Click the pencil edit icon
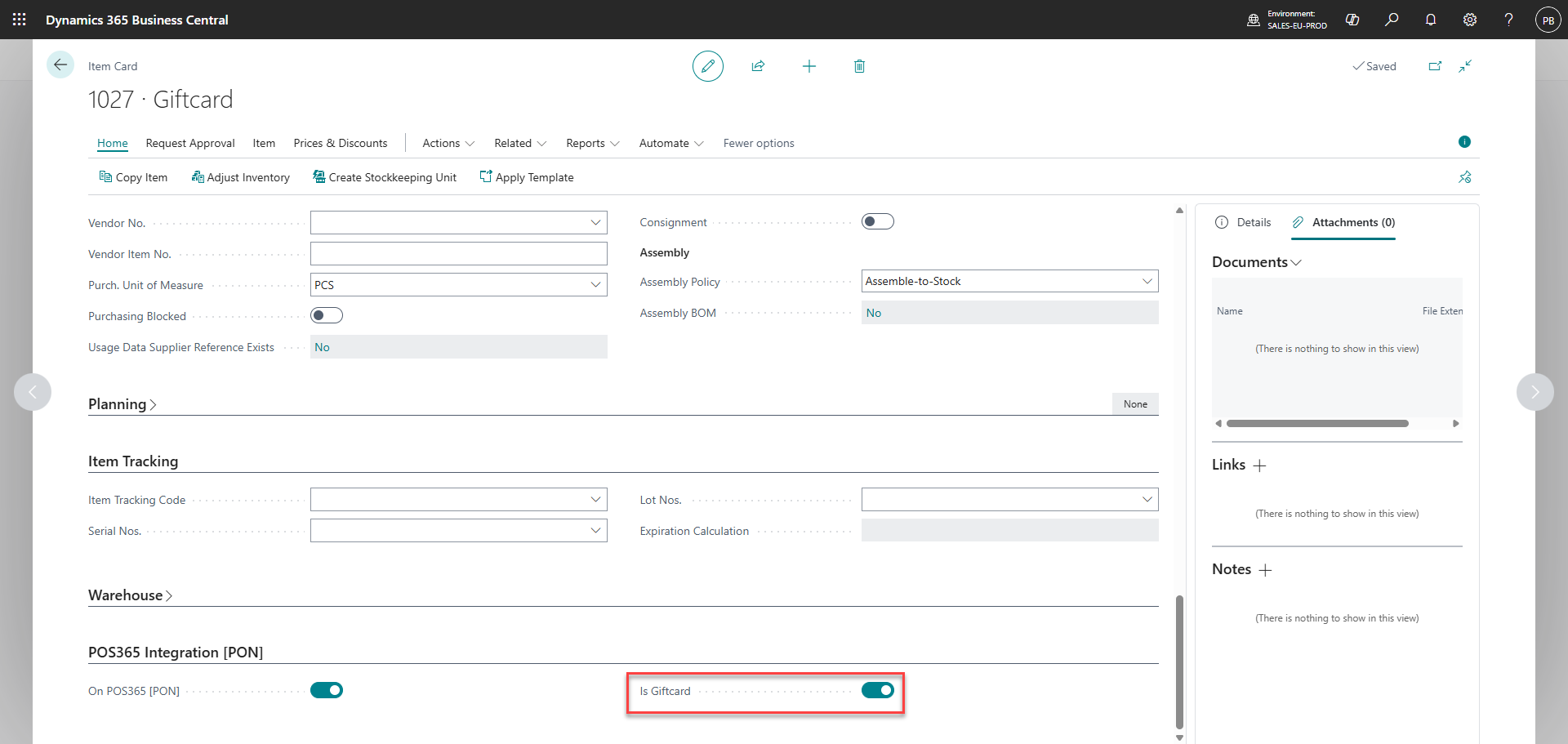 tap(707, 66)
